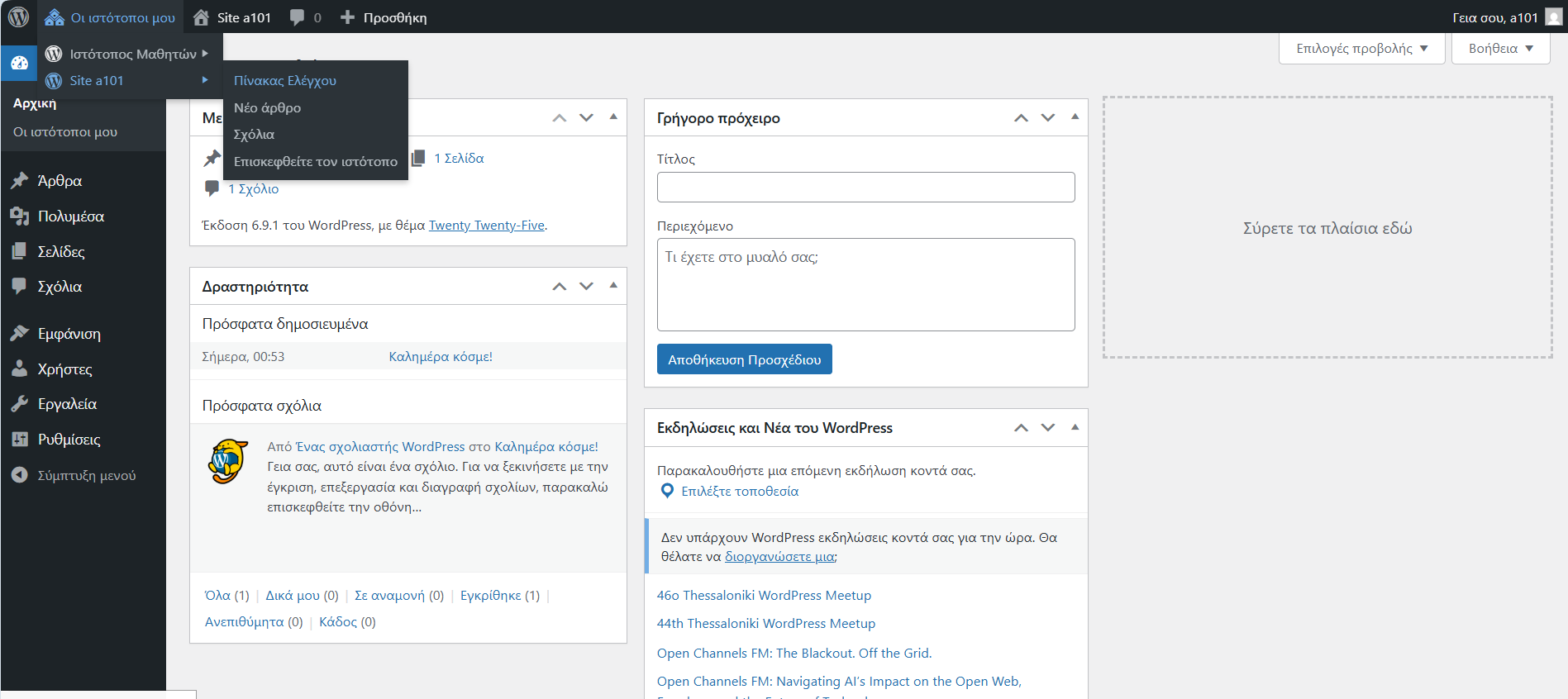The image size is (1568, 699).
Task: Expand the Βοήθεια help dropdown
Action: click(1500, 49)
